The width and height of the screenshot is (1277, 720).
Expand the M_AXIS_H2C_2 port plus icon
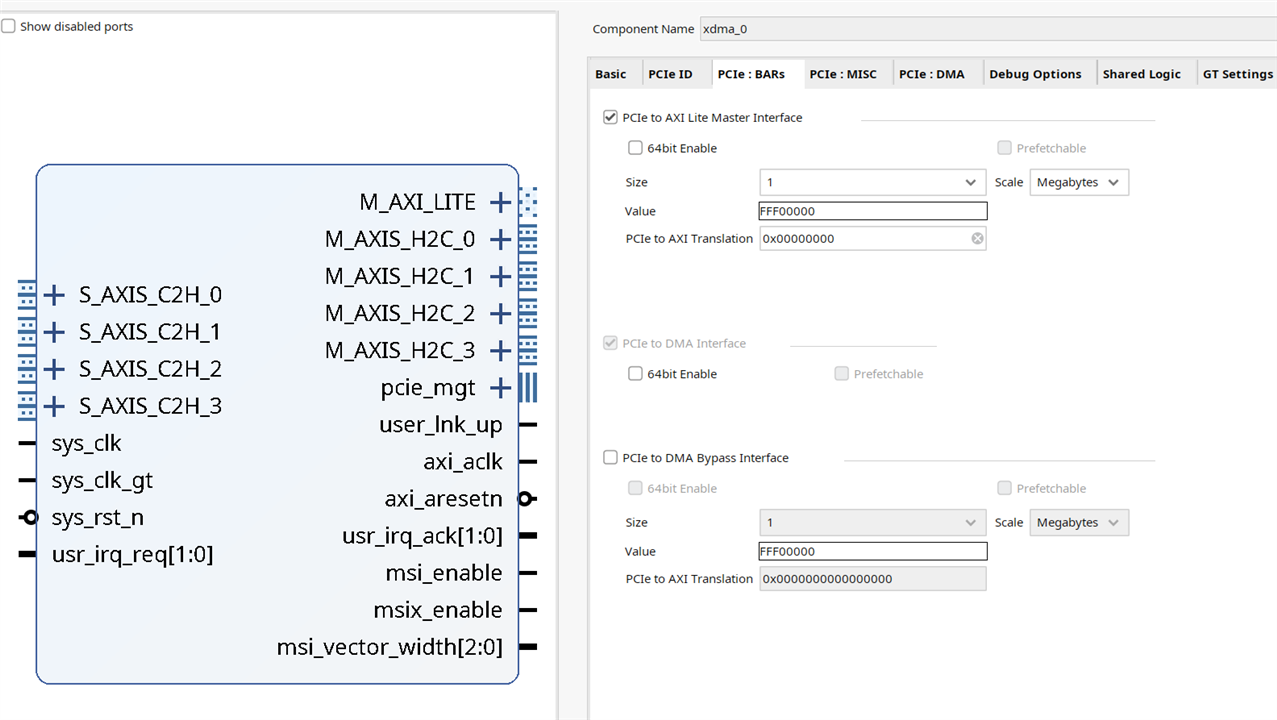pos(501,314)
